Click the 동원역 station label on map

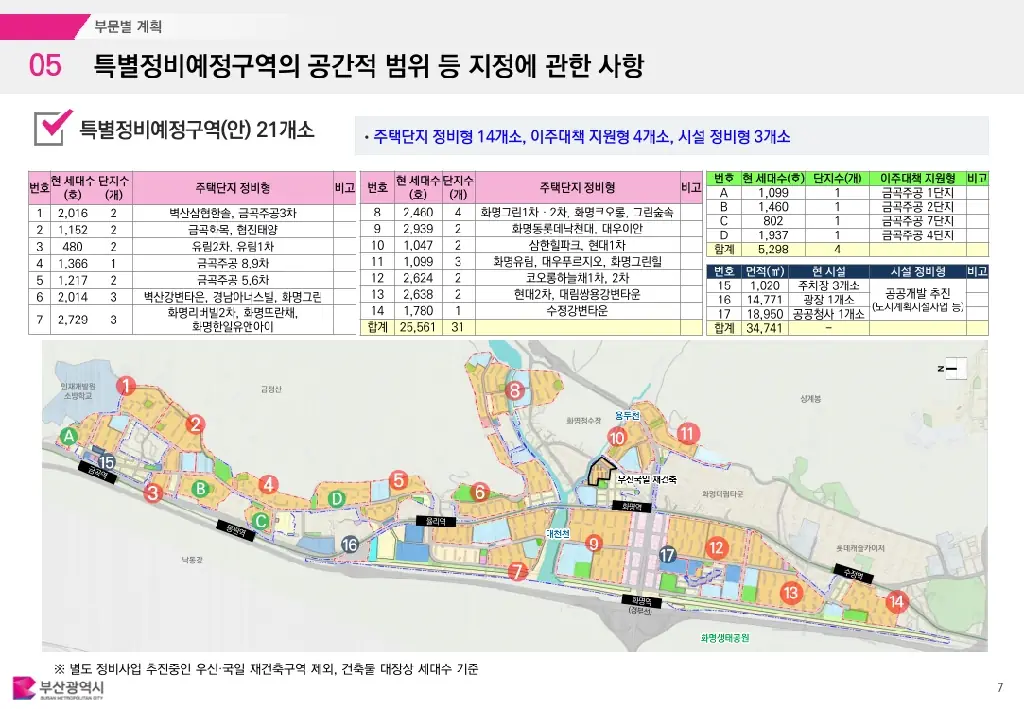click(x=236, y=531)
